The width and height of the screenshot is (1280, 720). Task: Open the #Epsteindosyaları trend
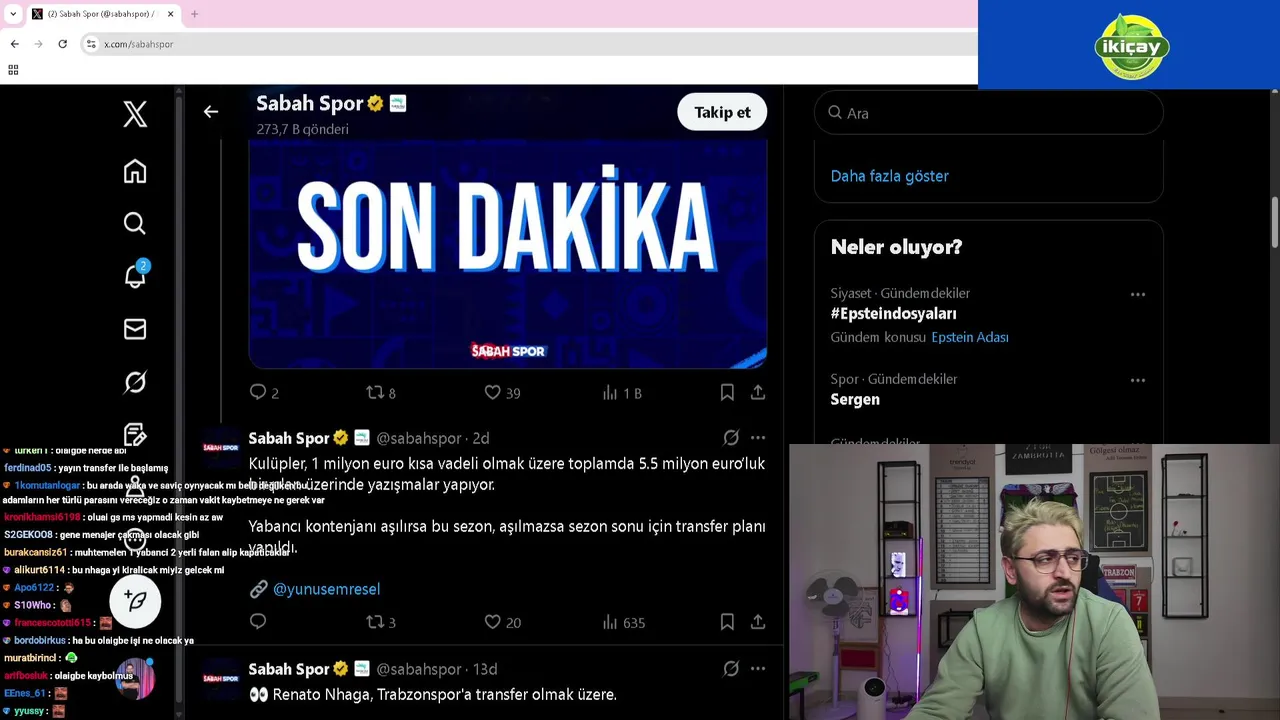point(893,314)
